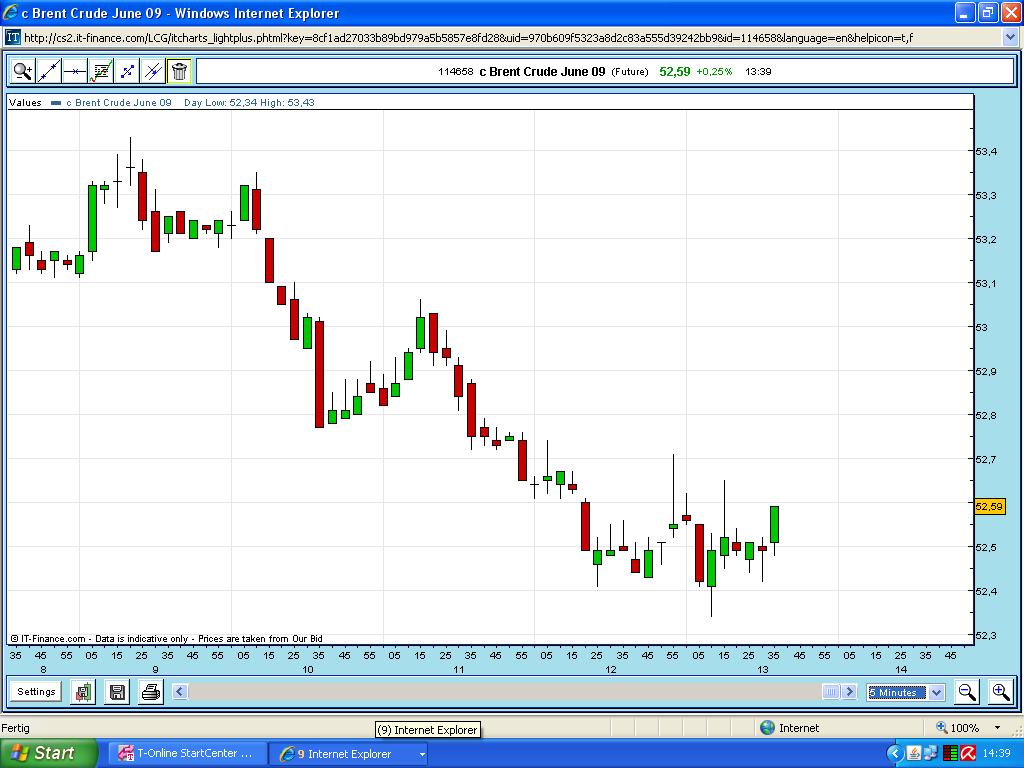Click the IE status bar zoom magnifier
This screenshot has height=768, width=1024.
pos(941,728)
